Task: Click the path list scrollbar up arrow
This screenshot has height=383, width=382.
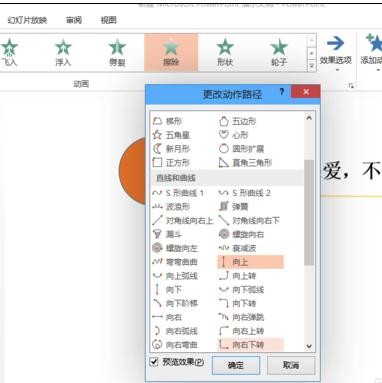Action: coord(309,118)
